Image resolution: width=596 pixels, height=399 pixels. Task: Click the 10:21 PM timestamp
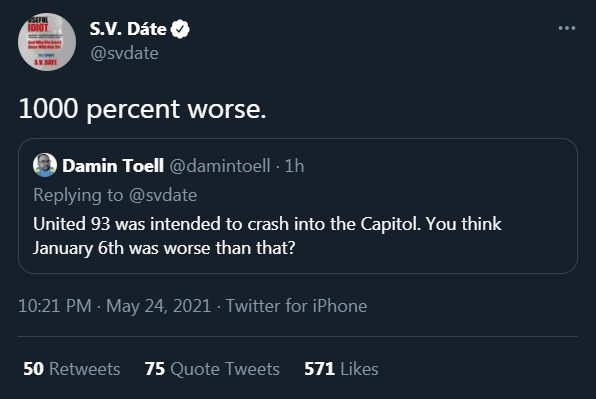[x=55, y=306]
